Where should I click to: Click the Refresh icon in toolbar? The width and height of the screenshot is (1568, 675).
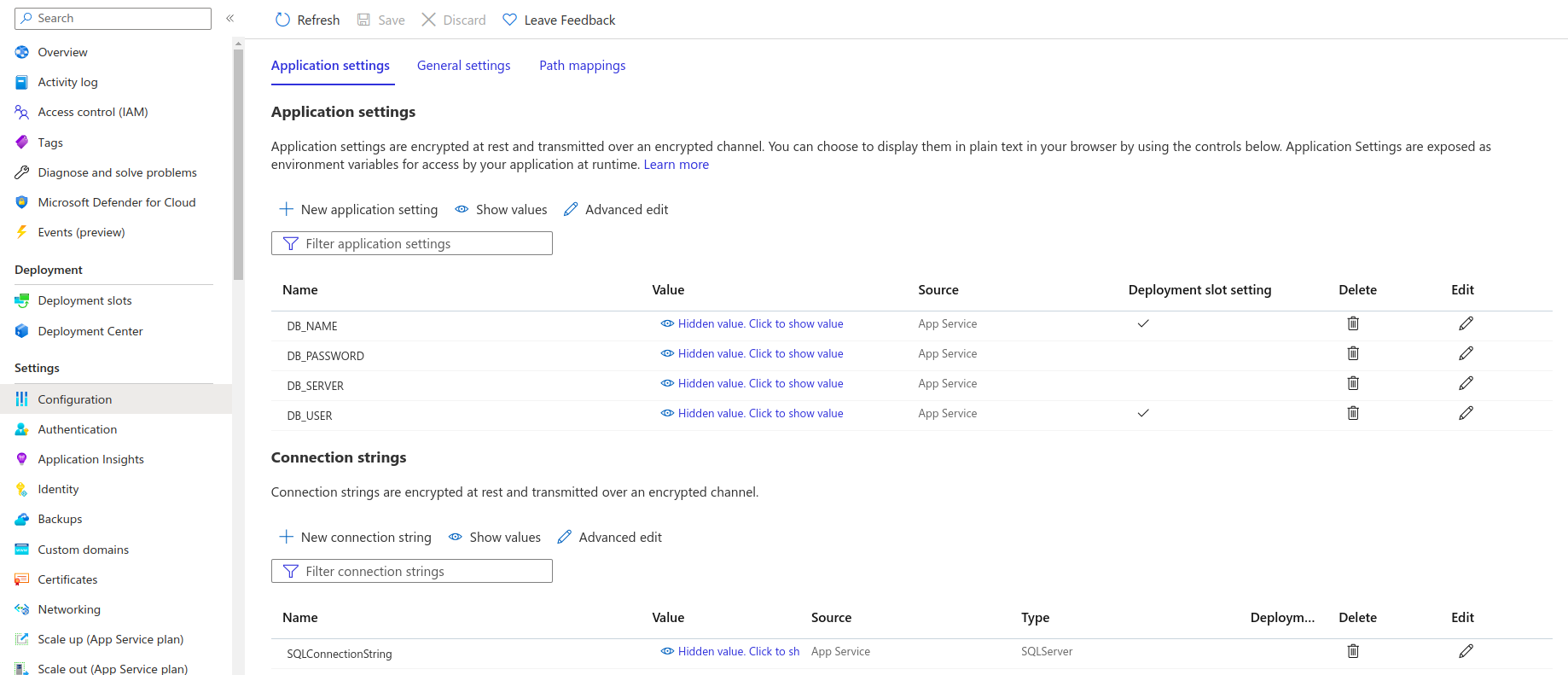pos(283,20)
